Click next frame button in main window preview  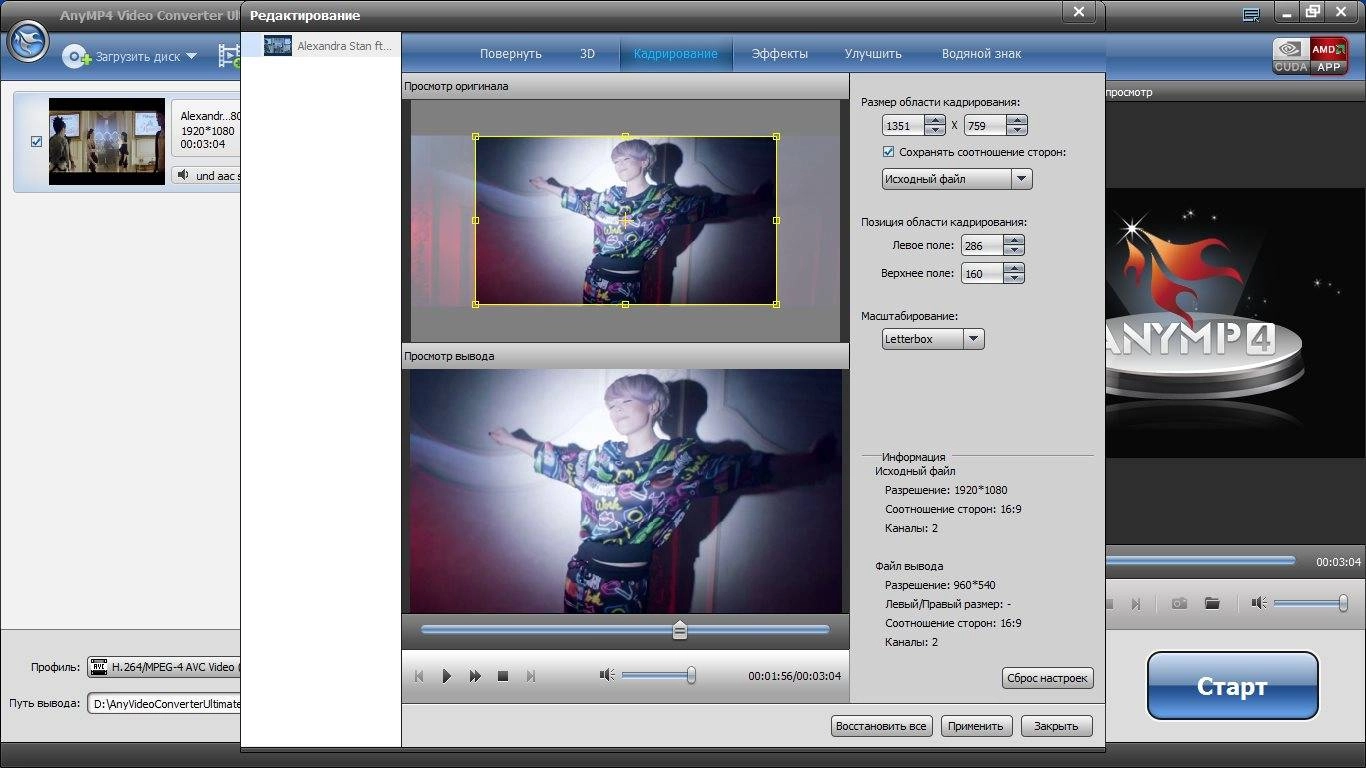pos(1135,604)
